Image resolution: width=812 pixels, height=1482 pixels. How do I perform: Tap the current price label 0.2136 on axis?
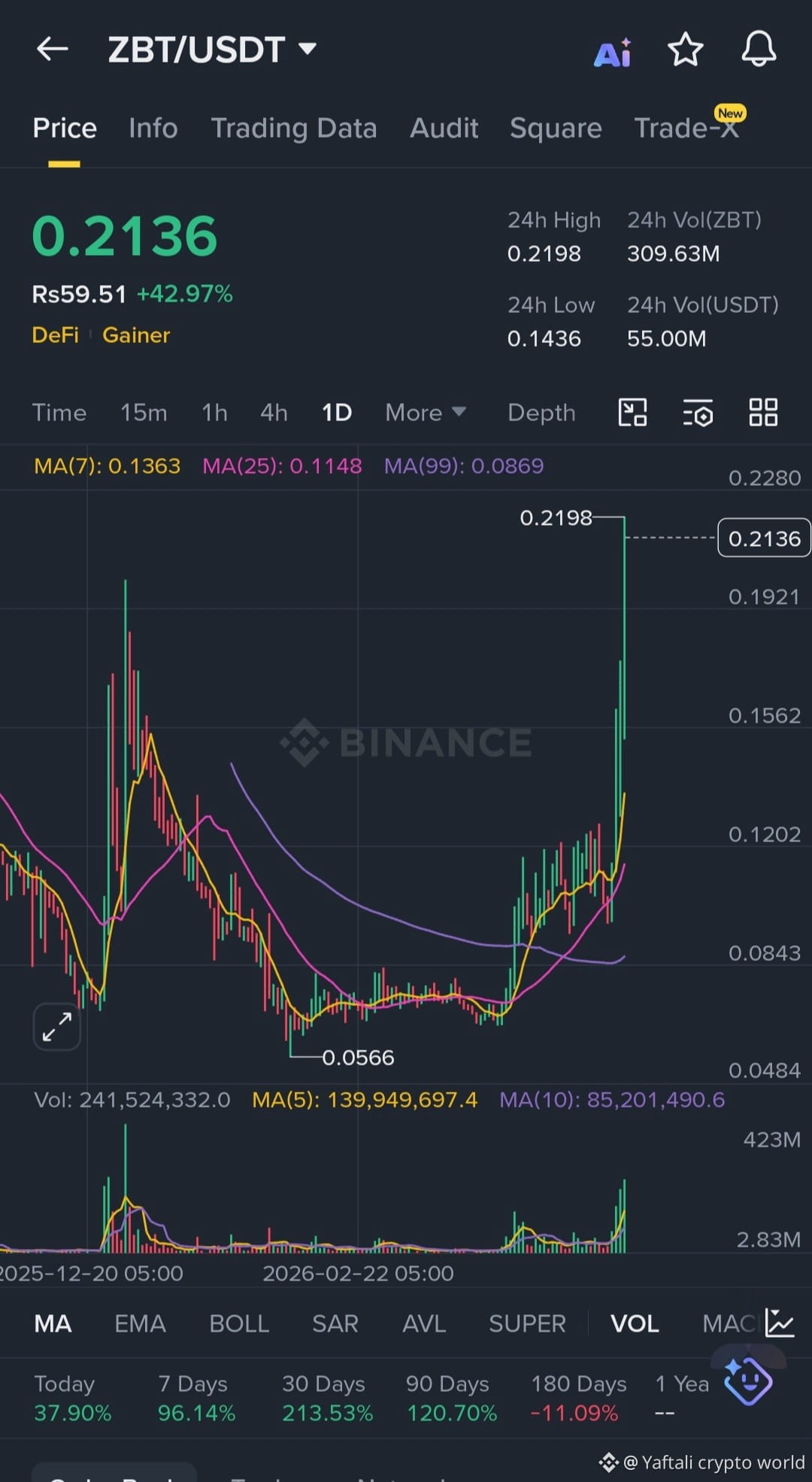(x=764, y=538)
